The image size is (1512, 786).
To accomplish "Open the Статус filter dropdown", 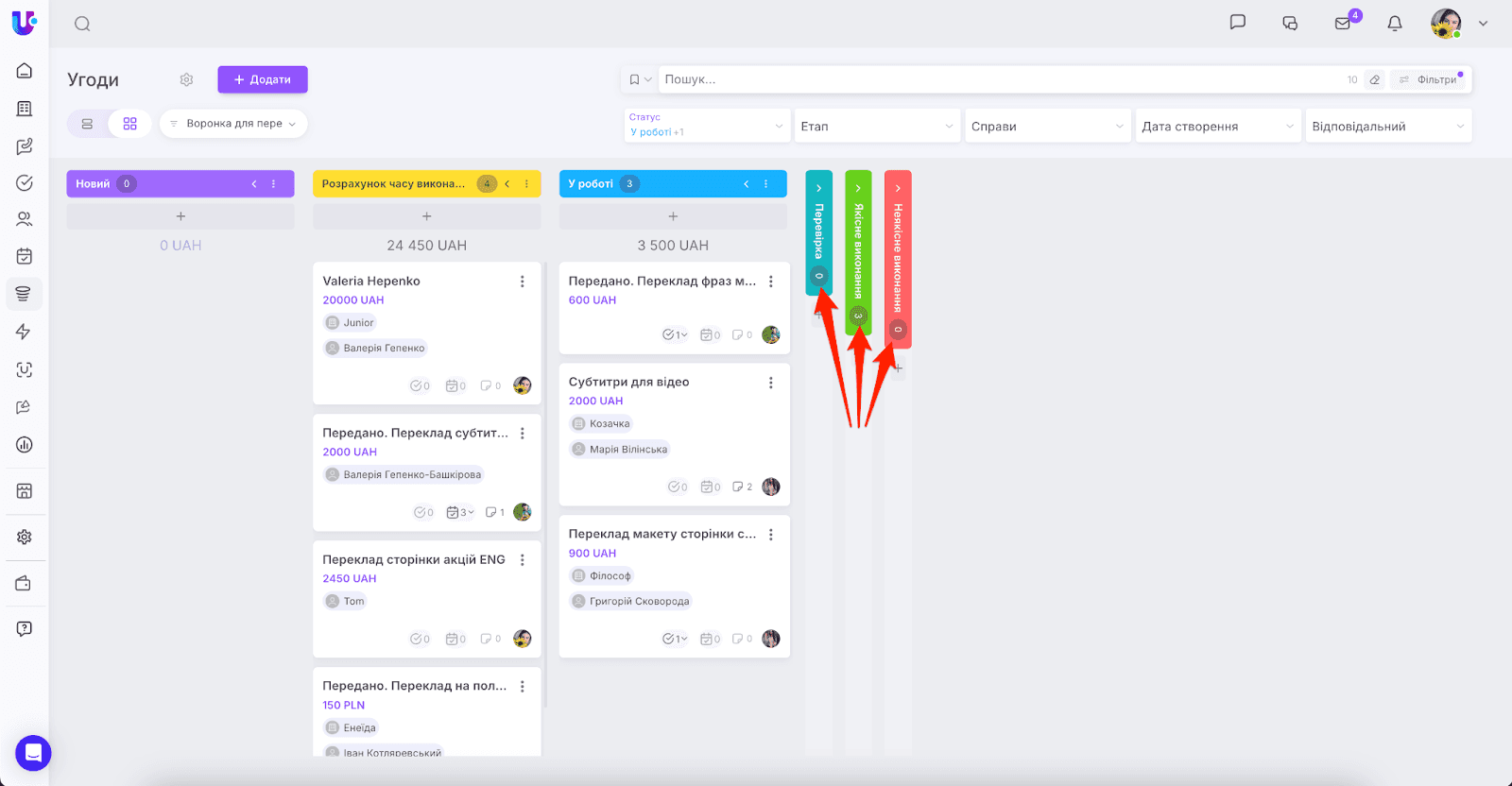I will click(707, 126).
